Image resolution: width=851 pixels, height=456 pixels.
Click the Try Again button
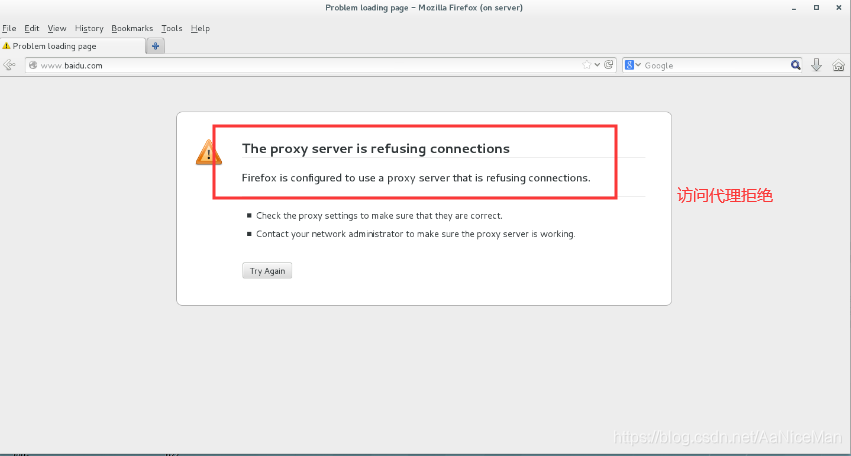click(267, 271)
